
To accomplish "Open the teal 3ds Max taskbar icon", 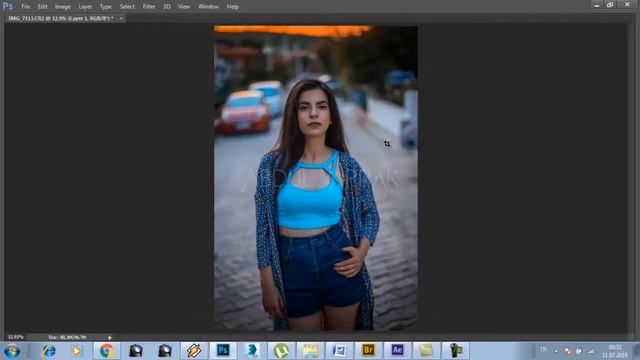I will point(252,351).
